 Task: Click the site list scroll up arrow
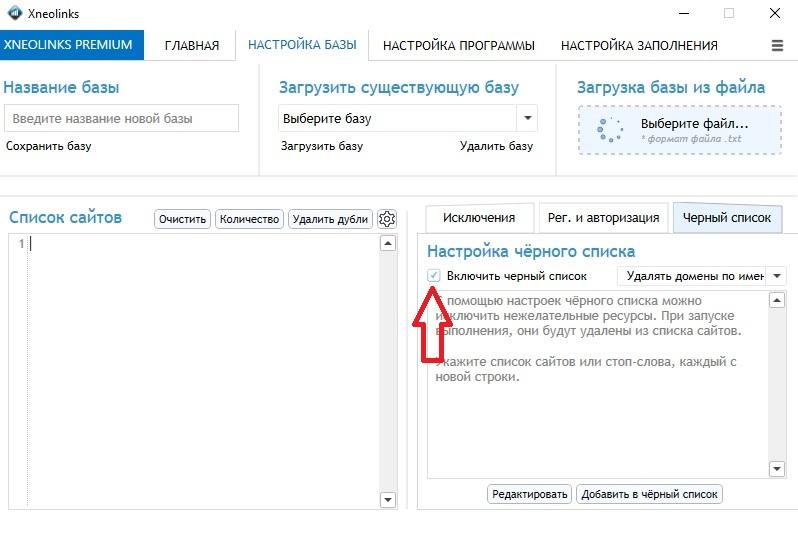(388, 243)
